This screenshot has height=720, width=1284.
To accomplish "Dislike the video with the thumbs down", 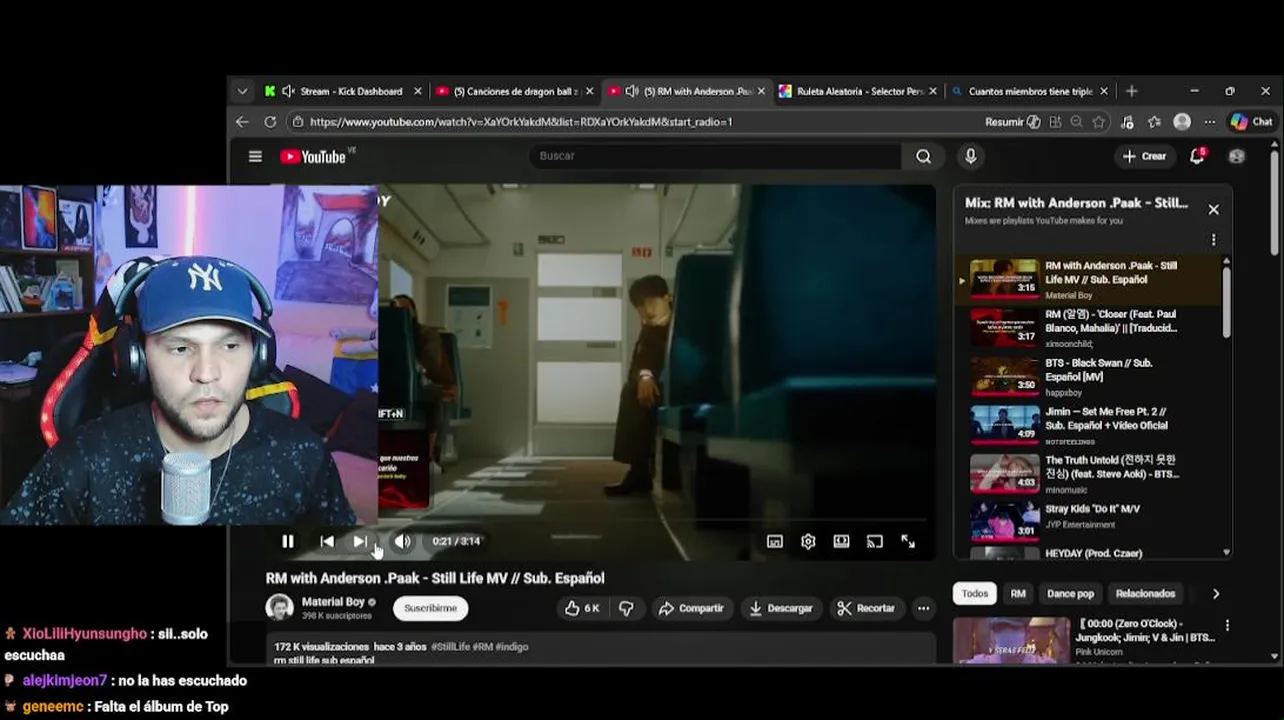I will point(626,608).
